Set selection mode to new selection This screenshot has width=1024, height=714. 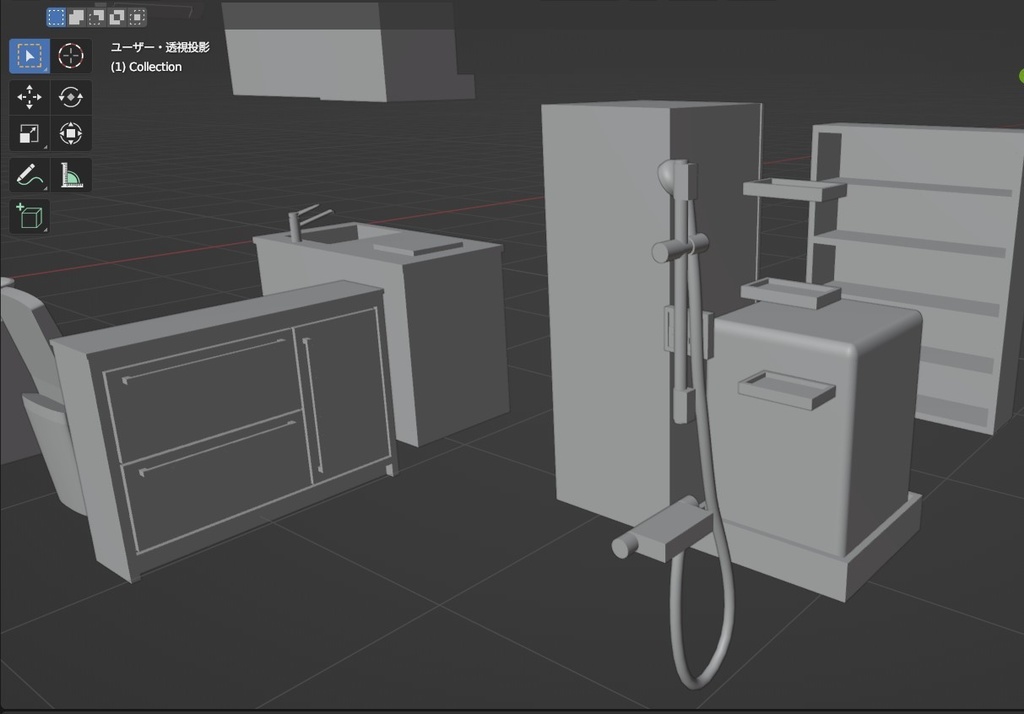[x=56, y=17]
